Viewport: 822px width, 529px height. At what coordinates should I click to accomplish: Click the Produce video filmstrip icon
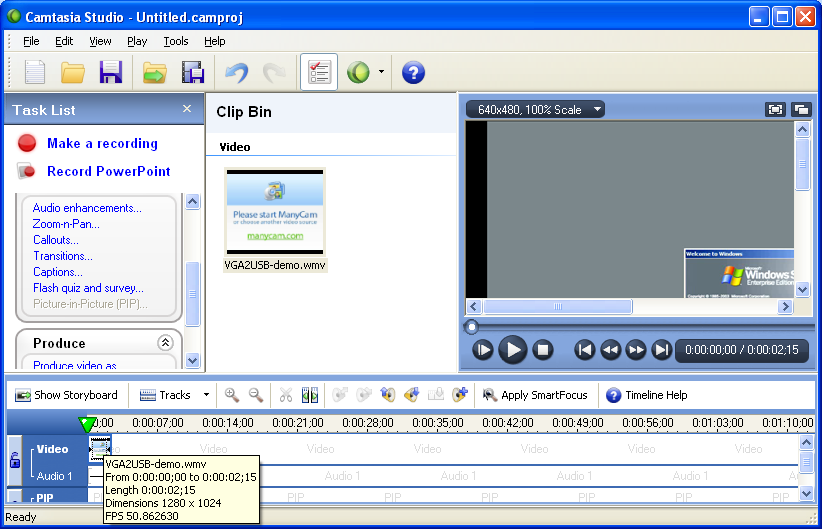193,73
